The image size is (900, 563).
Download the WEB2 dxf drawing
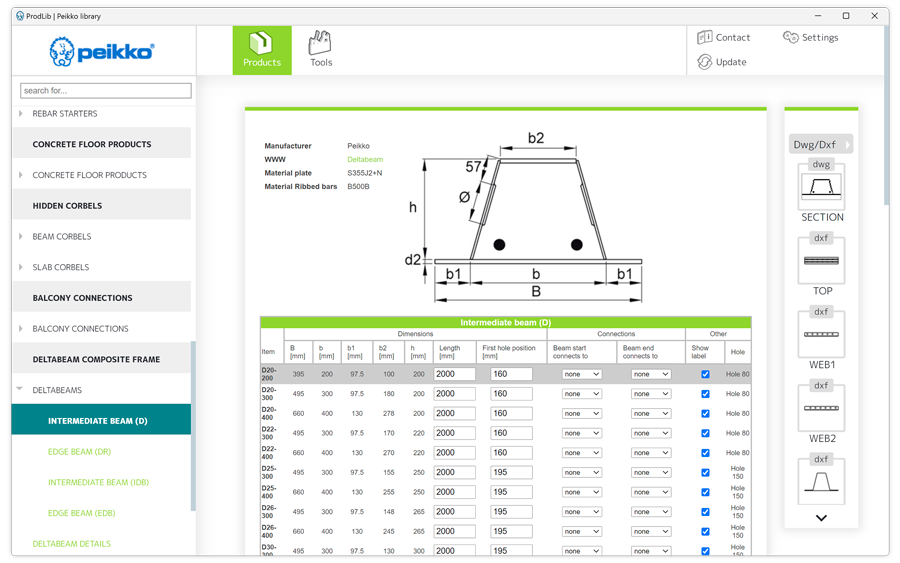point(821,408)
